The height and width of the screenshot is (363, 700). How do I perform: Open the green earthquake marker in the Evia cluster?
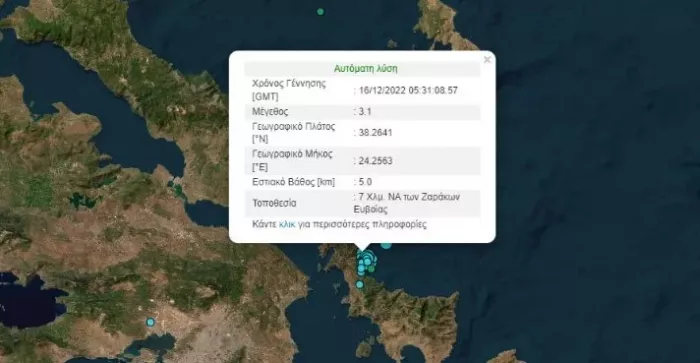point(371,269)
